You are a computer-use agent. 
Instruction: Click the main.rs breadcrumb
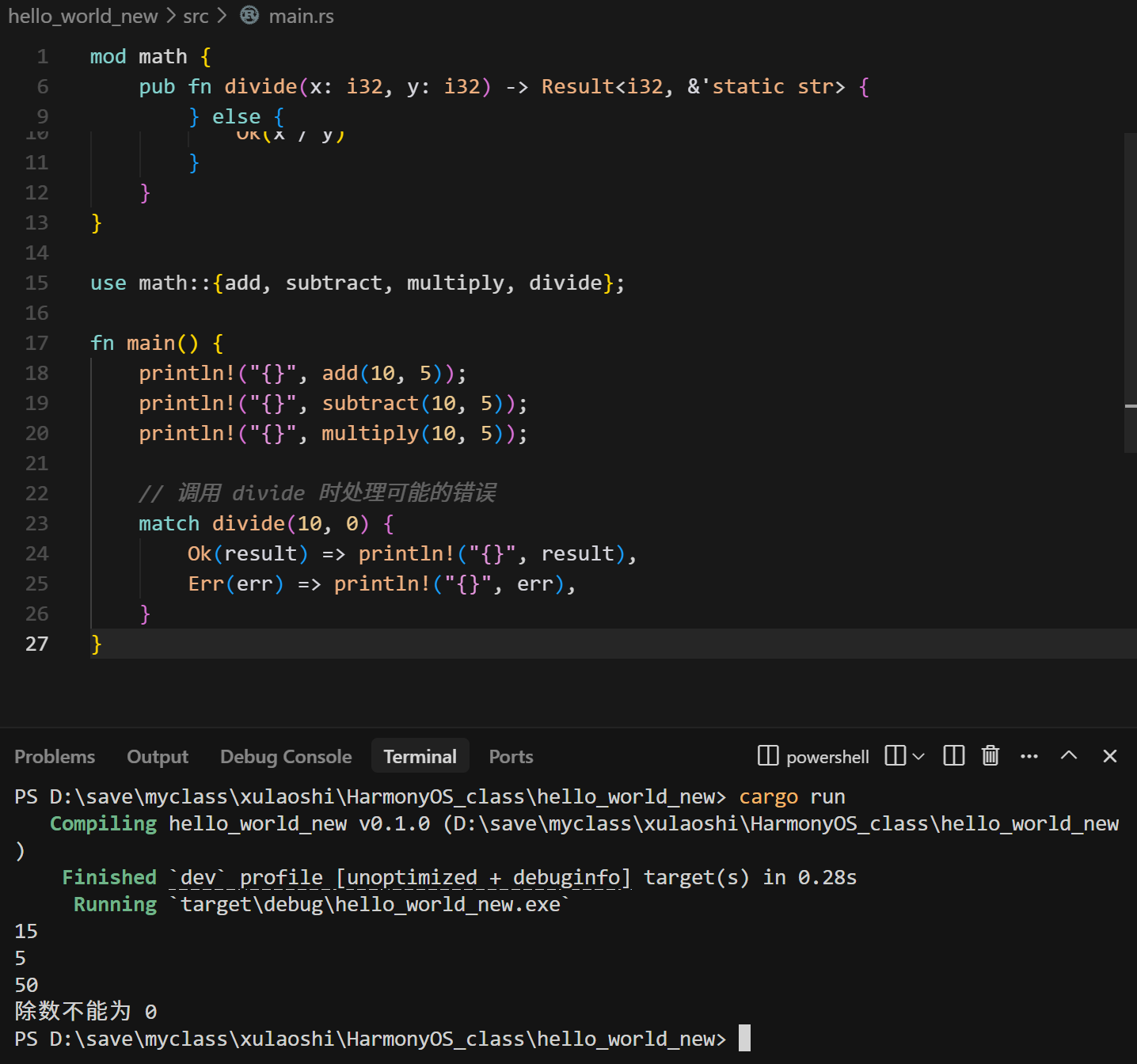pos(301,16)
